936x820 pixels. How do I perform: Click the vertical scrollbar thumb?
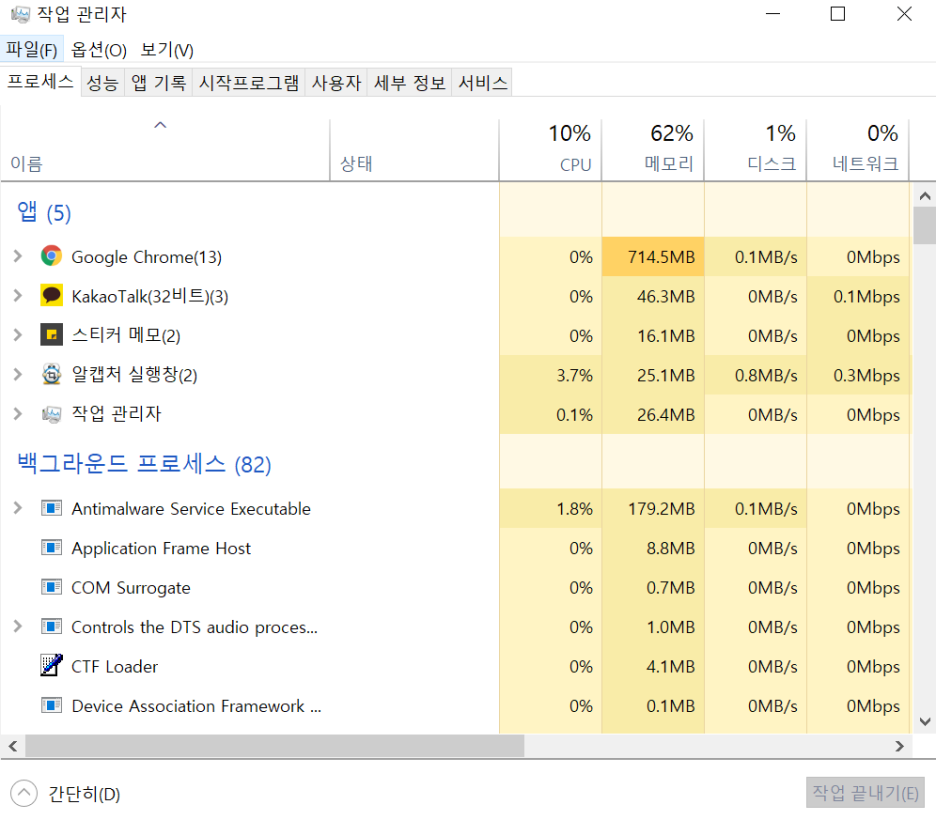[x=925, y=226]
